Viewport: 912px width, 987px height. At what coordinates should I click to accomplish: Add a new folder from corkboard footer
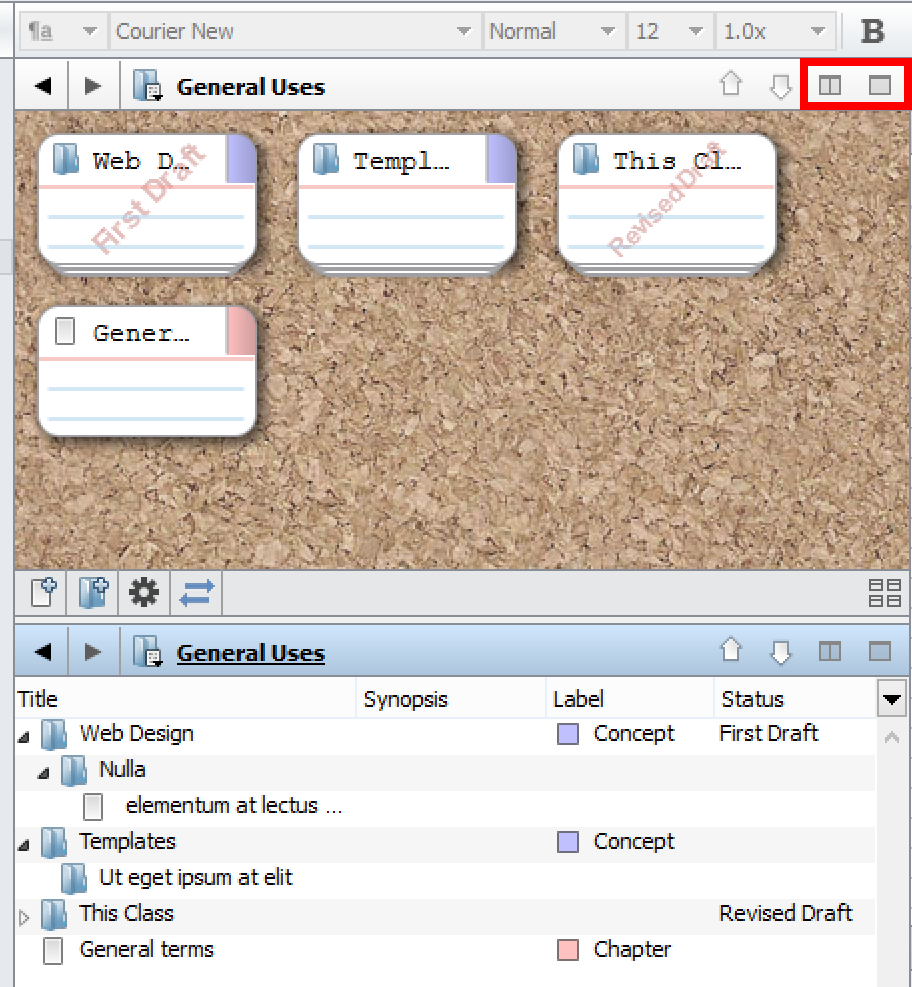92,594
